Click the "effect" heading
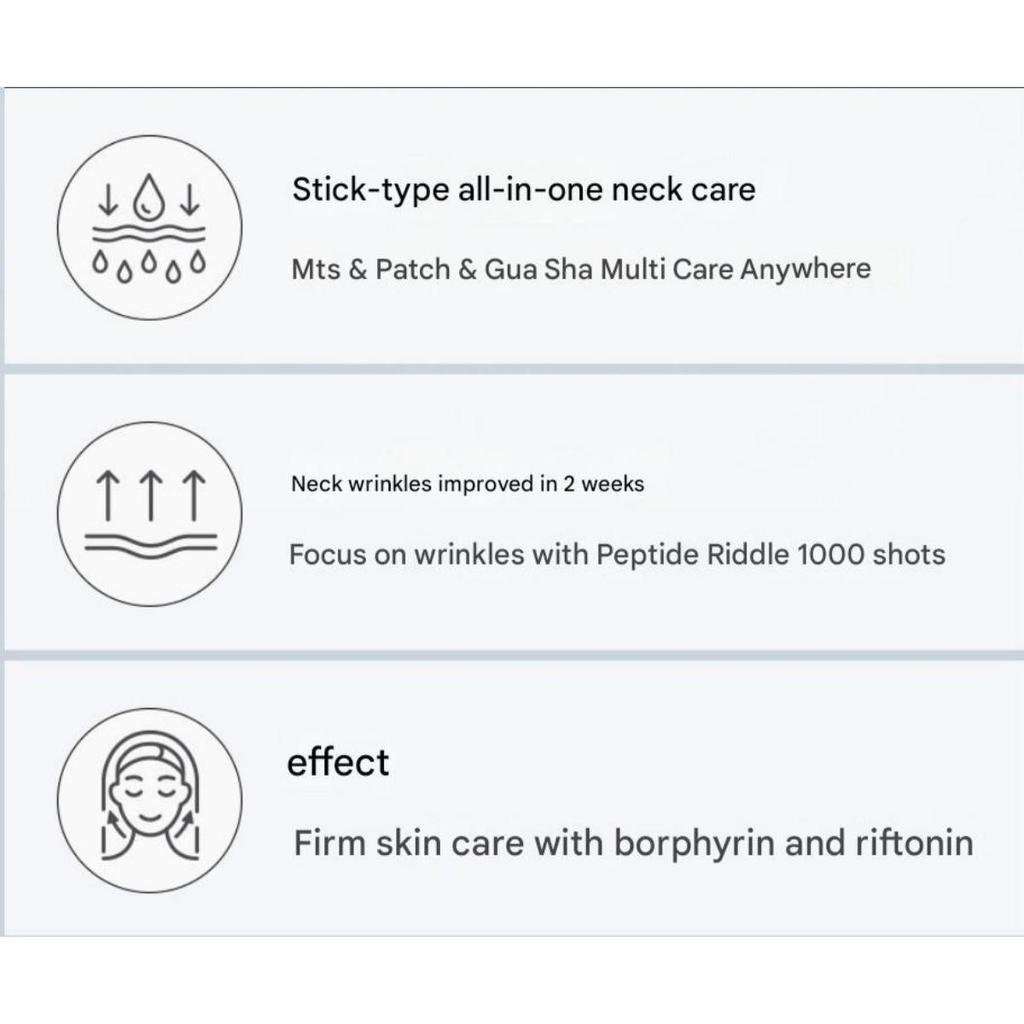The image size is (1024, 1024). (337, 763)
